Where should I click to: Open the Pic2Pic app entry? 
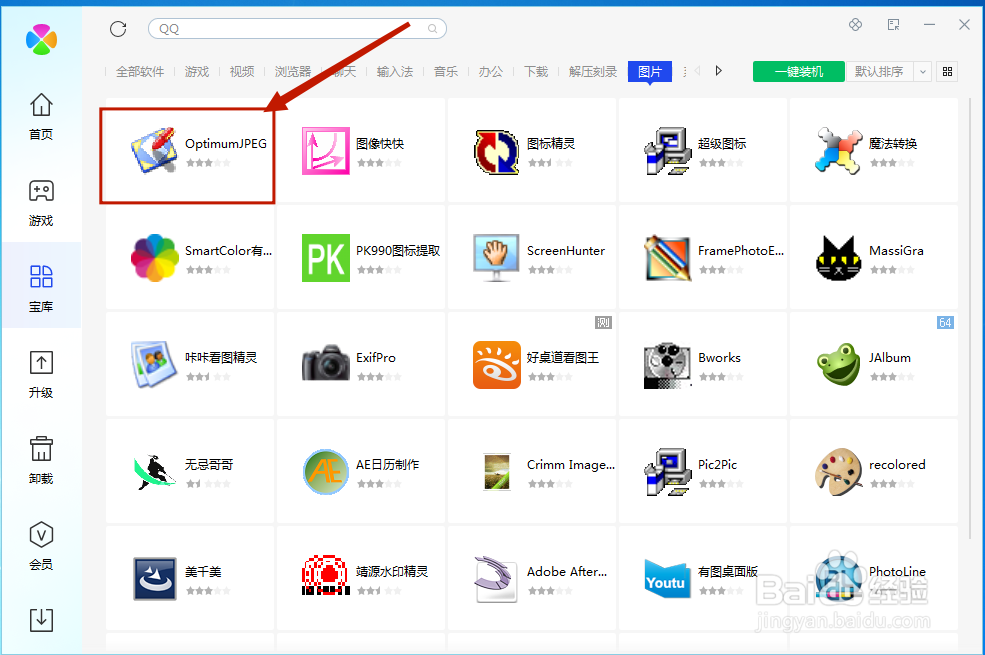pyautogui.click(x=702, y=472)
